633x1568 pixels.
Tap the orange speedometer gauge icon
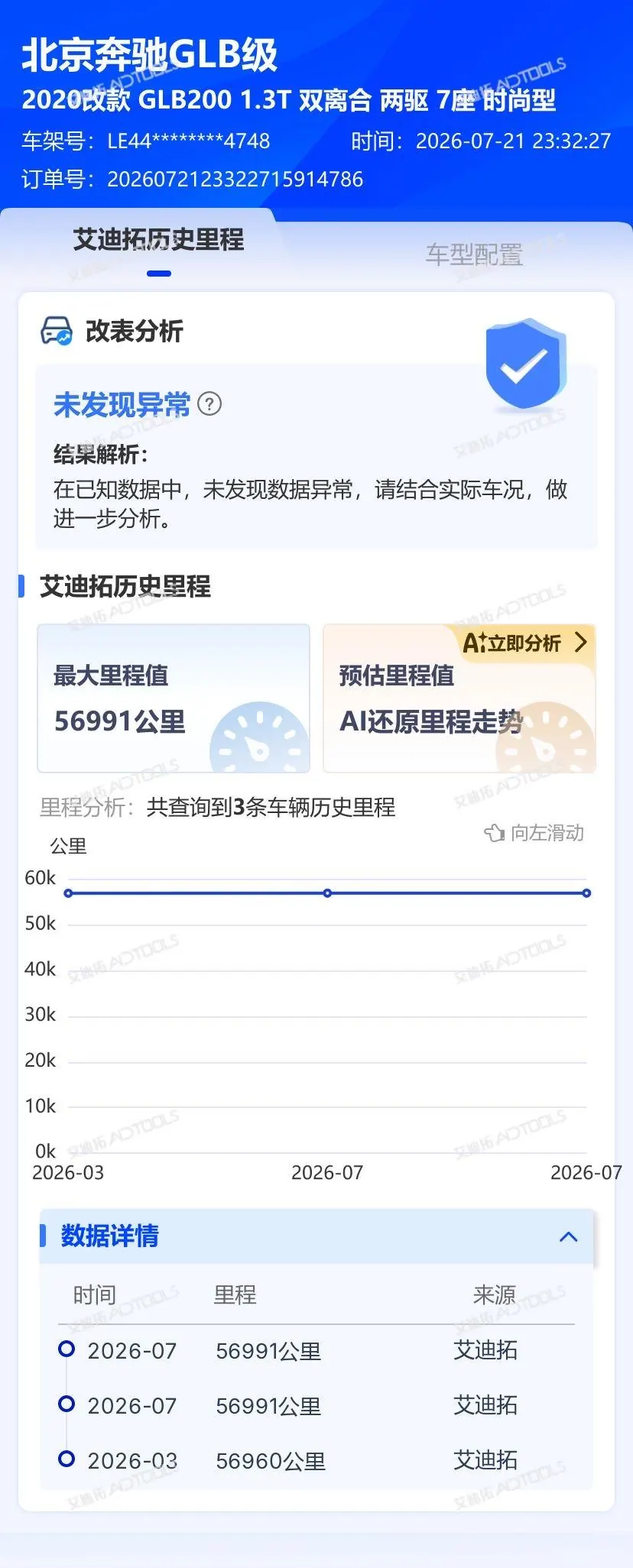click(x=545, y=737)
